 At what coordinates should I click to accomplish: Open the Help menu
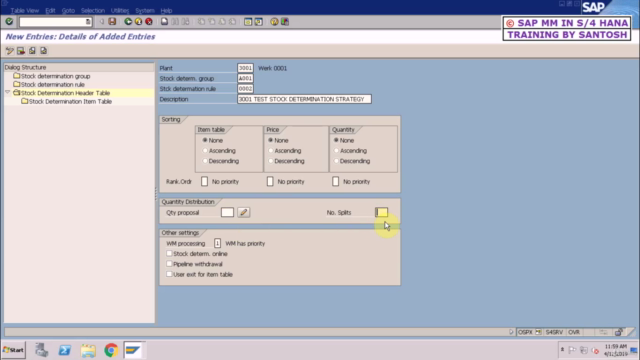[x=166, y=10]
